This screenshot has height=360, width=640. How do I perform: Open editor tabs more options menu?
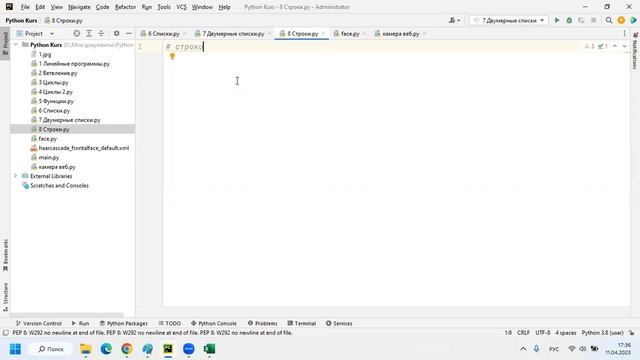624,33
